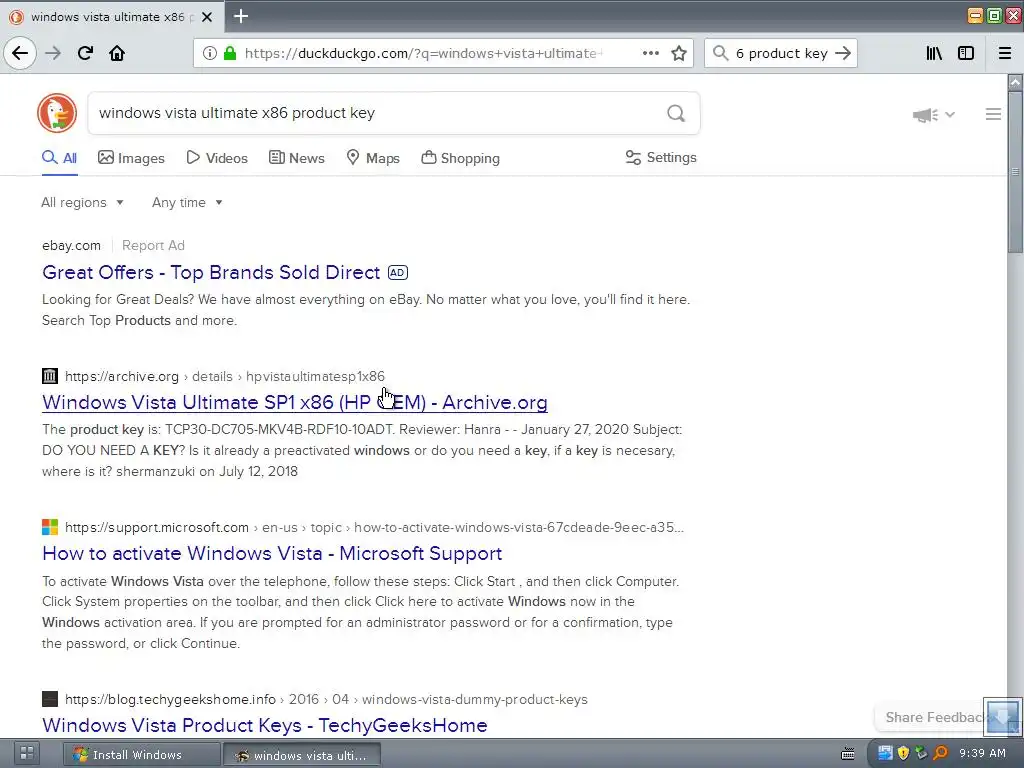Open the Library bookshelf icon
Screen dimensions: 1024x768
pos(934,53)
